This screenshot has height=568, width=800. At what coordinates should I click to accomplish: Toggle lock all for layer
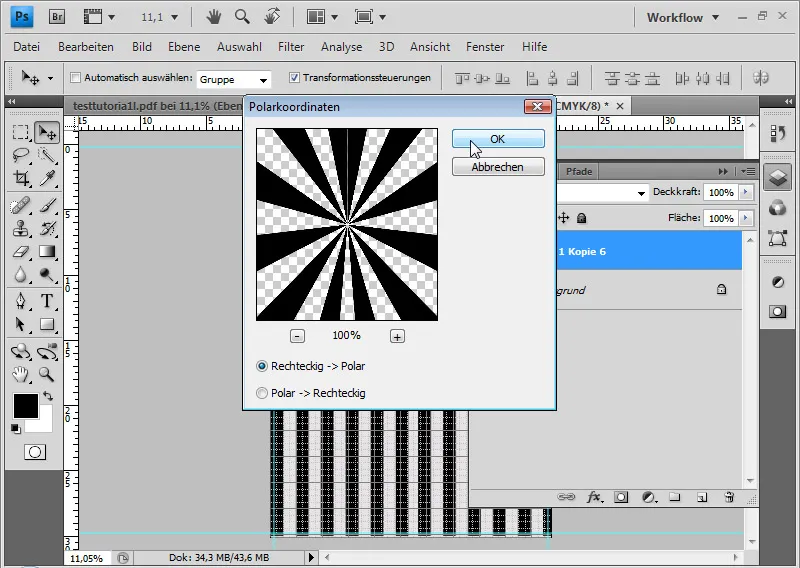coord(581,218)
